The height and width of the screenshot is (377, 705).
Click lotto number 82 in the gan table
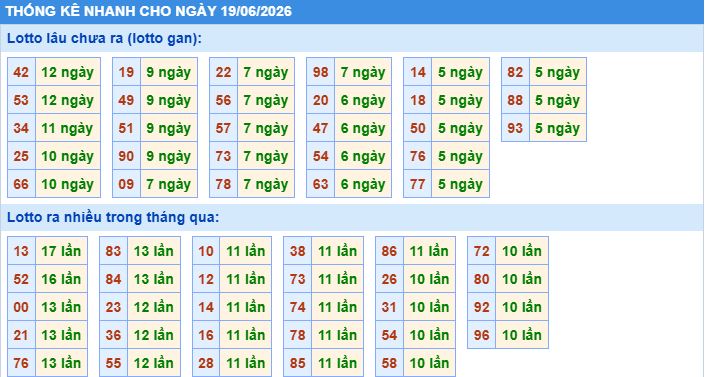pos(515,72)
